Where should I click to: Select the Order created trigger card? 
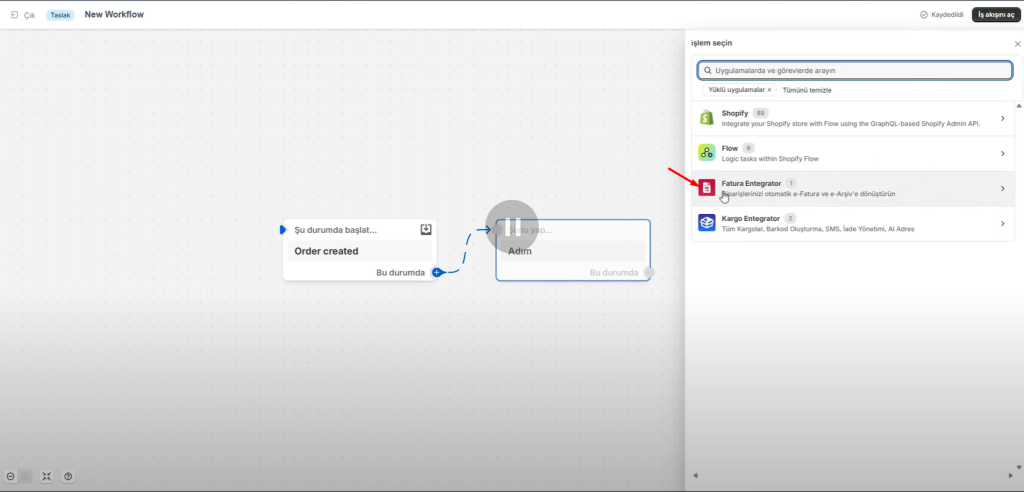tap(360, 251)
